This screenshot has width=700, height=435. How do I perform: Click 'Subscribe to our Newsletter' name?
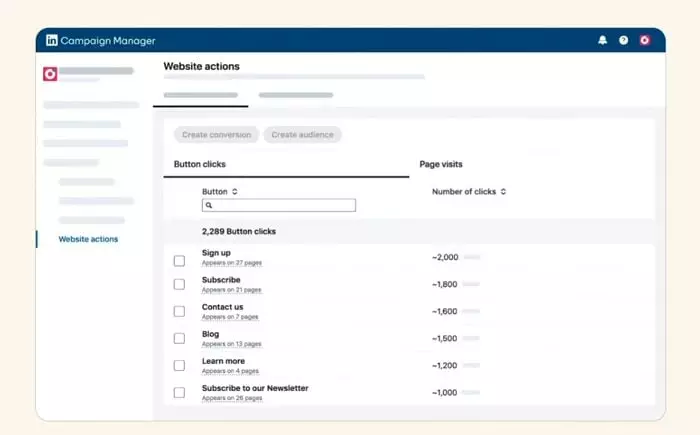(255, 388)
